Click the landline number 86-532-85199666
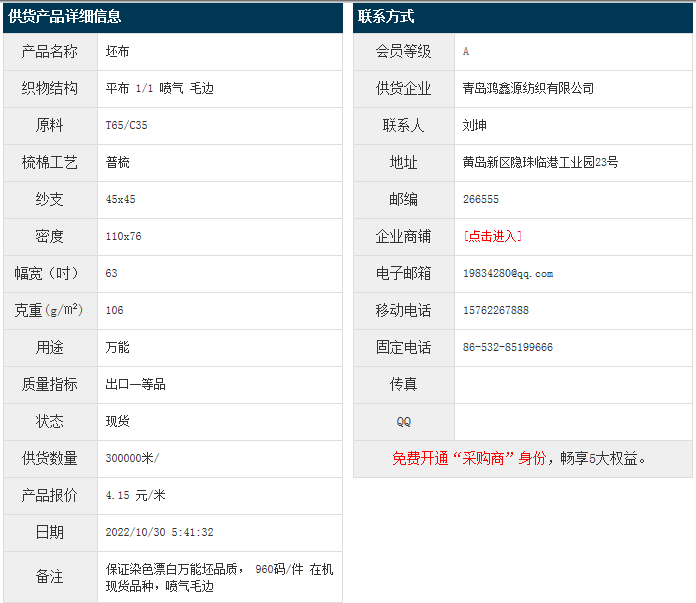 [x=508, y=347]
